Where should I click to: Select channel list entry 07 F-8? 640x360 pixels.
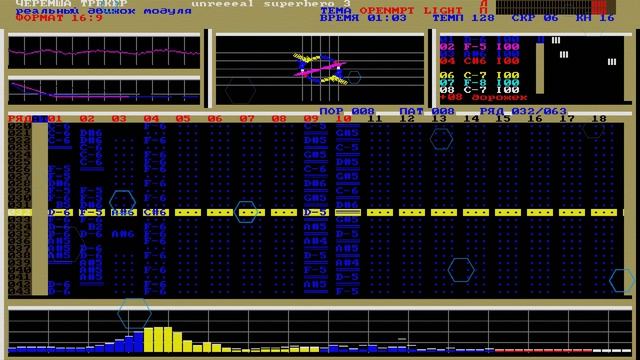[x=480, y=83]
